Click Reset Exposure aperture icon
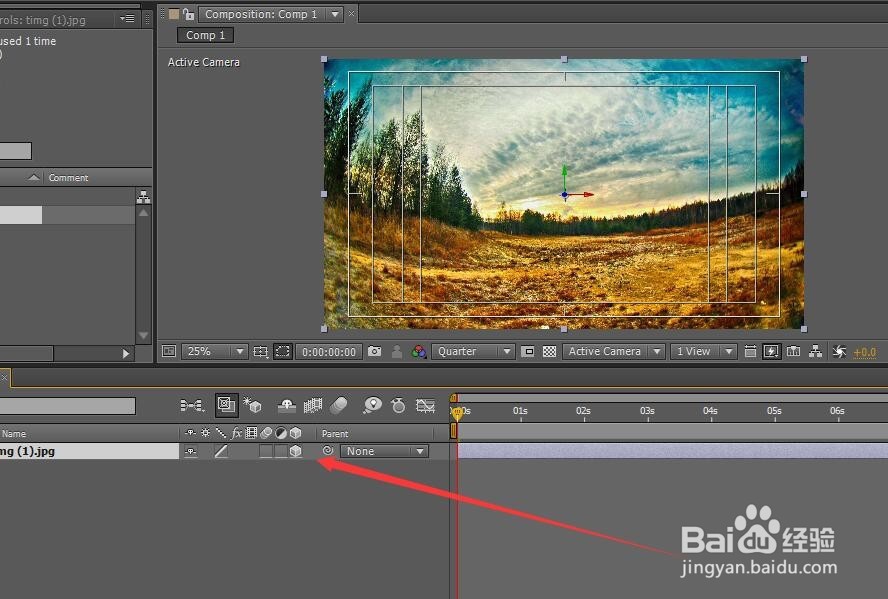This screenshot has height=599, width=888. click(839, 352)
